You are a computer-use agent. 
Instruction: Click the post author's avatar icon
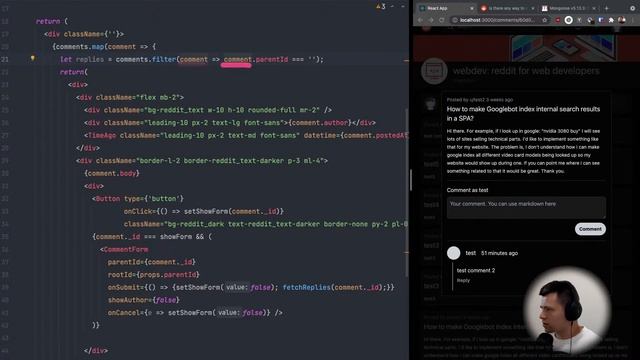[x=431, y=104]
